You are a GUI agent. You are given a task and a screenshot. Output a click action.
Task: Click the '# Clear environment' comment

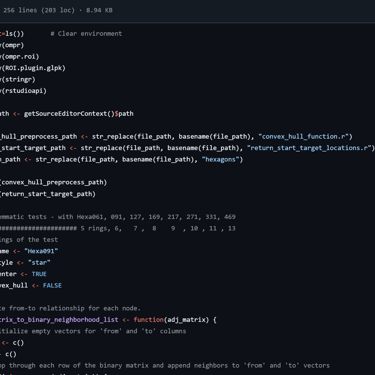[x=86, y=34]
